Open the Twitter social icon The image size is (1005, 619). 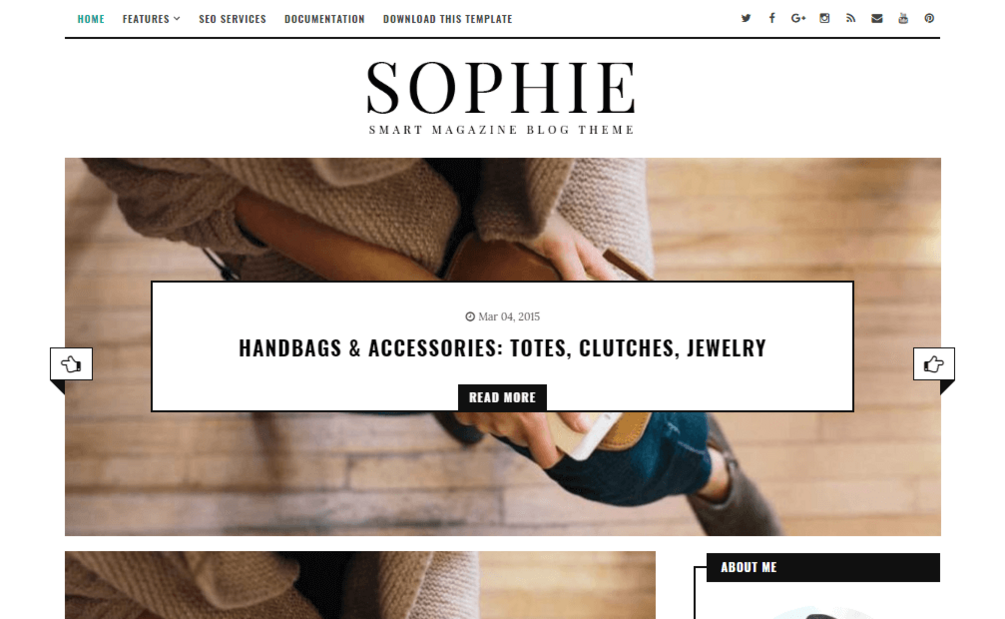click(745, 19)
